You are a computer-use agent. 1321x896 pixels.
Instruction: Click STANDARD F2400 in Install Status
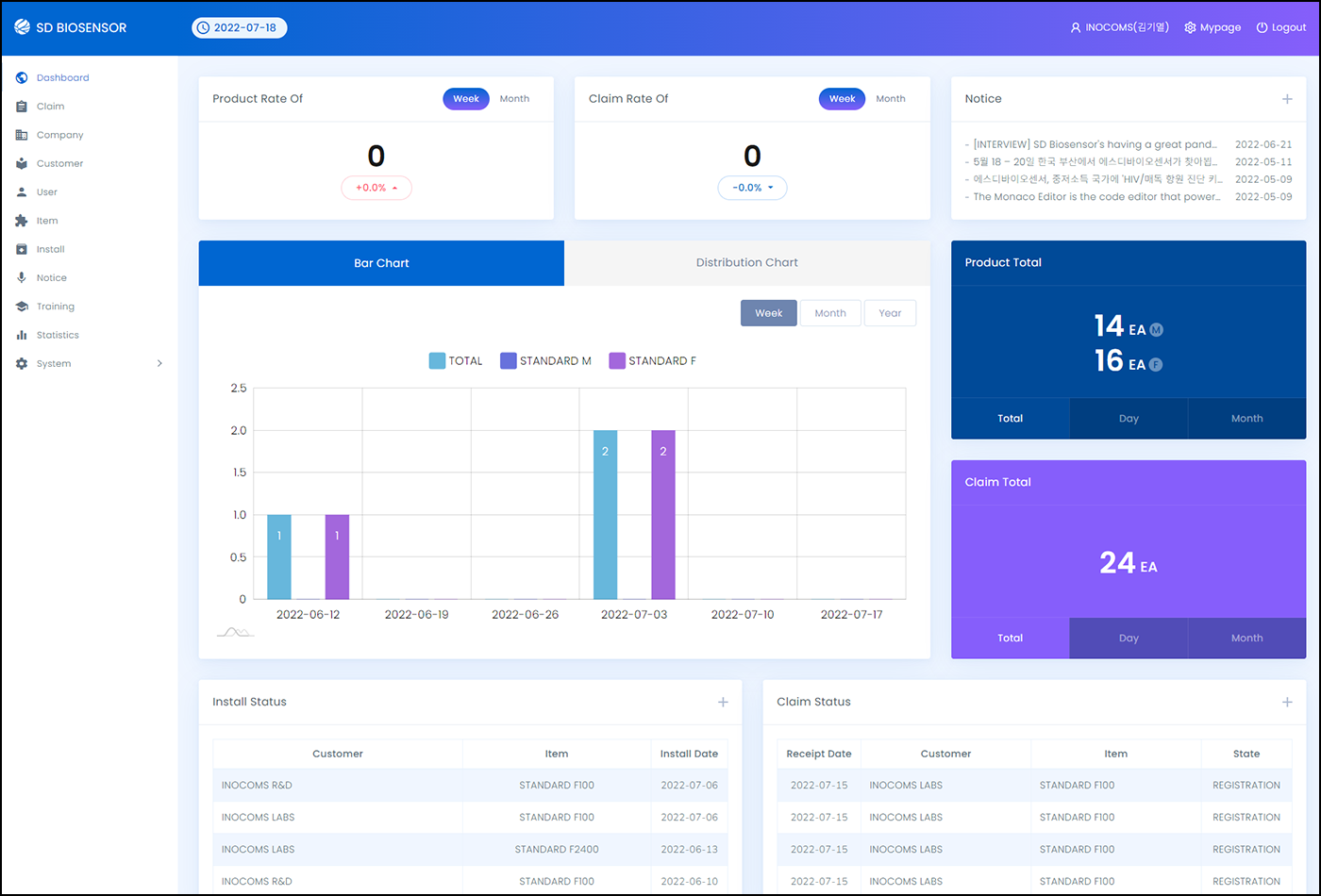coord(557,849)
